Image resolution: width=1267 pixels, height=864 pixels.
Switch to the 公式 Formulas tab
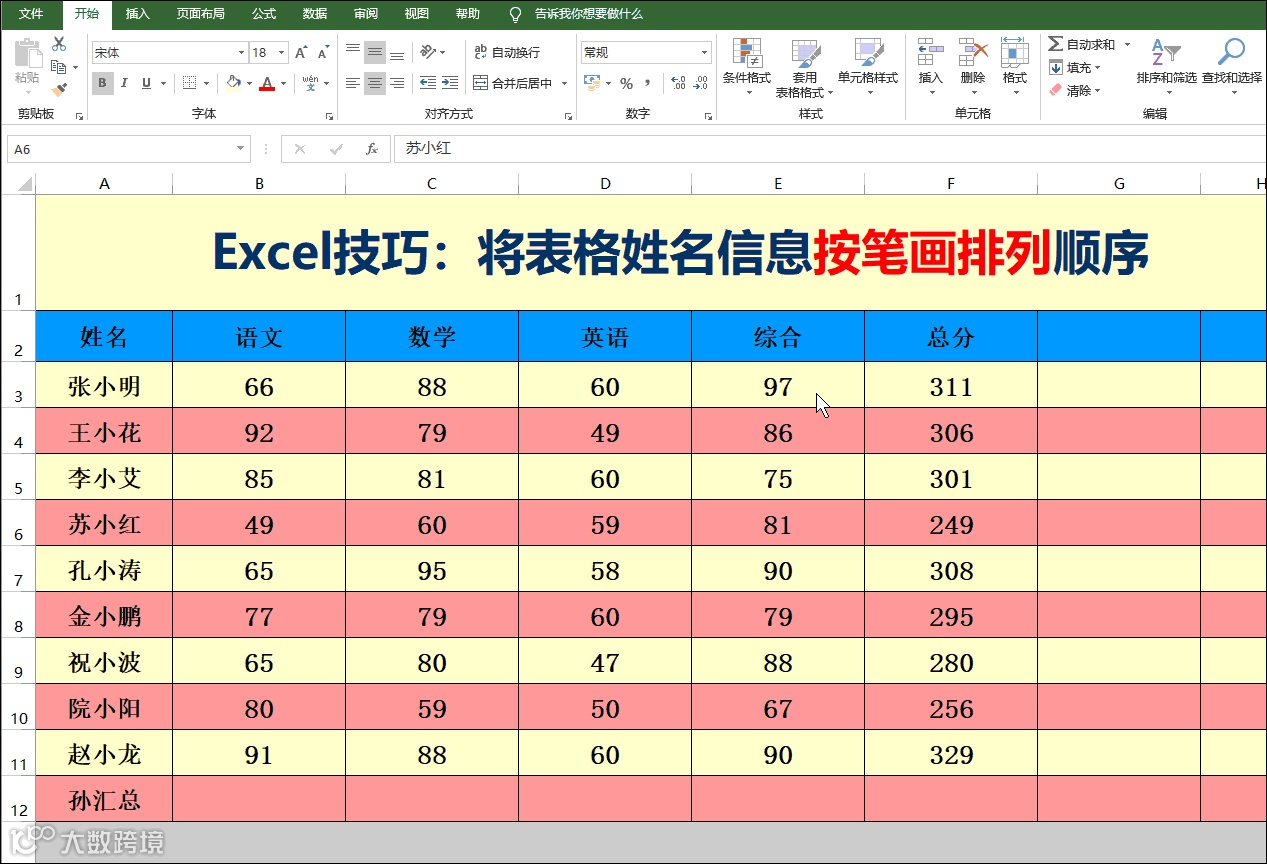pyautogui.click(x=264, y=14)
